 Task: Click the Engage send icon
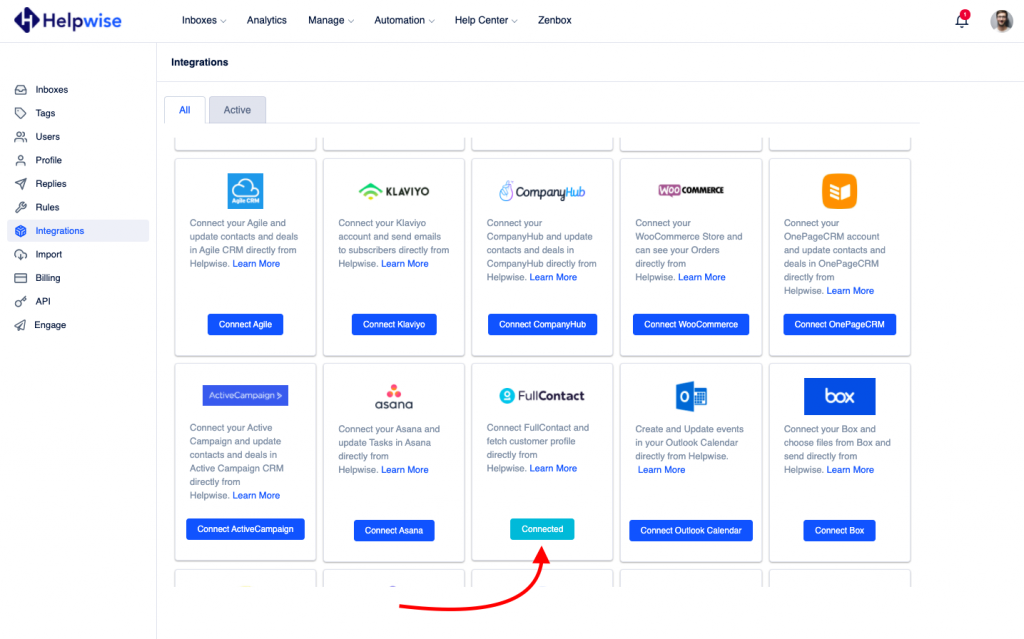coord(21,325)
